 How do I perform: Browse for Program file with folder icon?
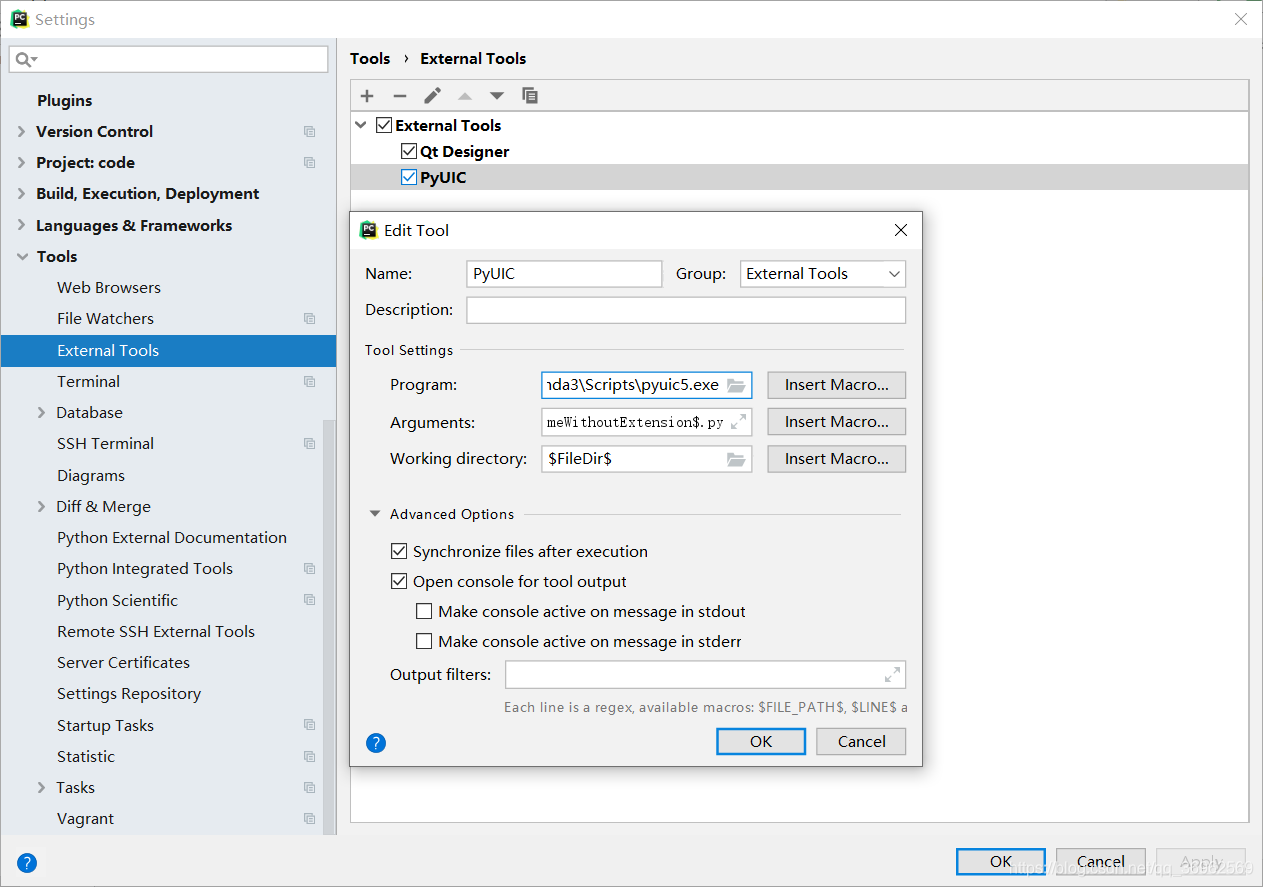pyautogui.click(x=737, y=385)
